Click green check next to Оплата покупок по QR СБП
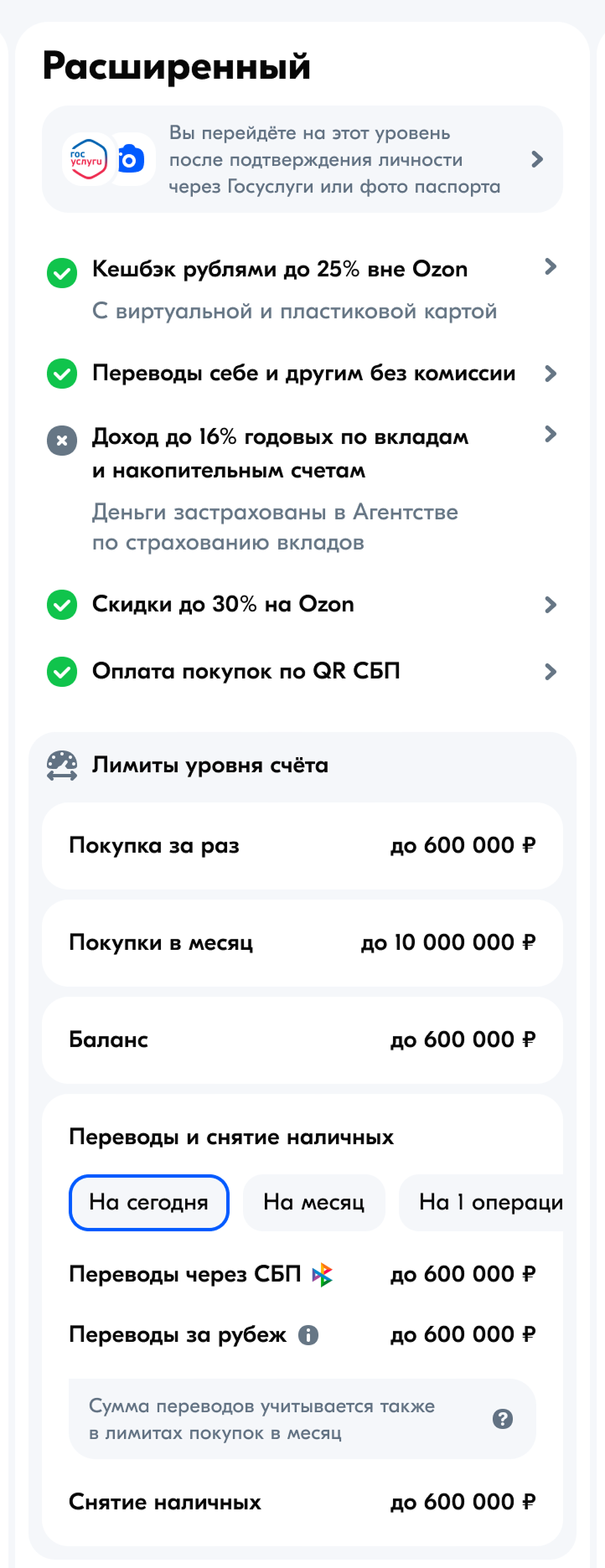The height and width of the screenshot is (1568, 605). [62, 672]
